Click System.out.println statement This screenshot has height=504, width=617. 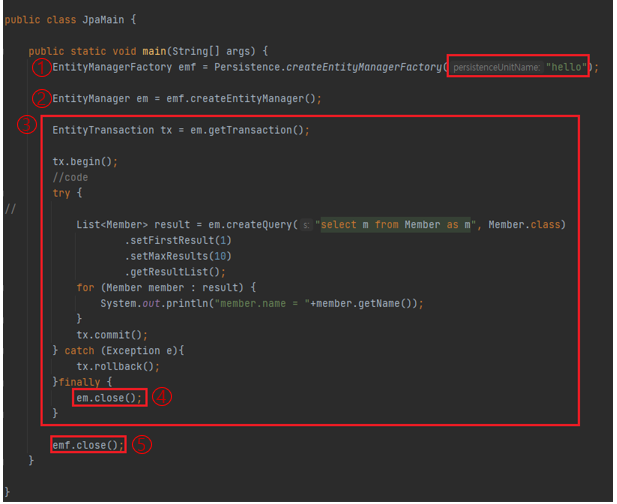262,303
